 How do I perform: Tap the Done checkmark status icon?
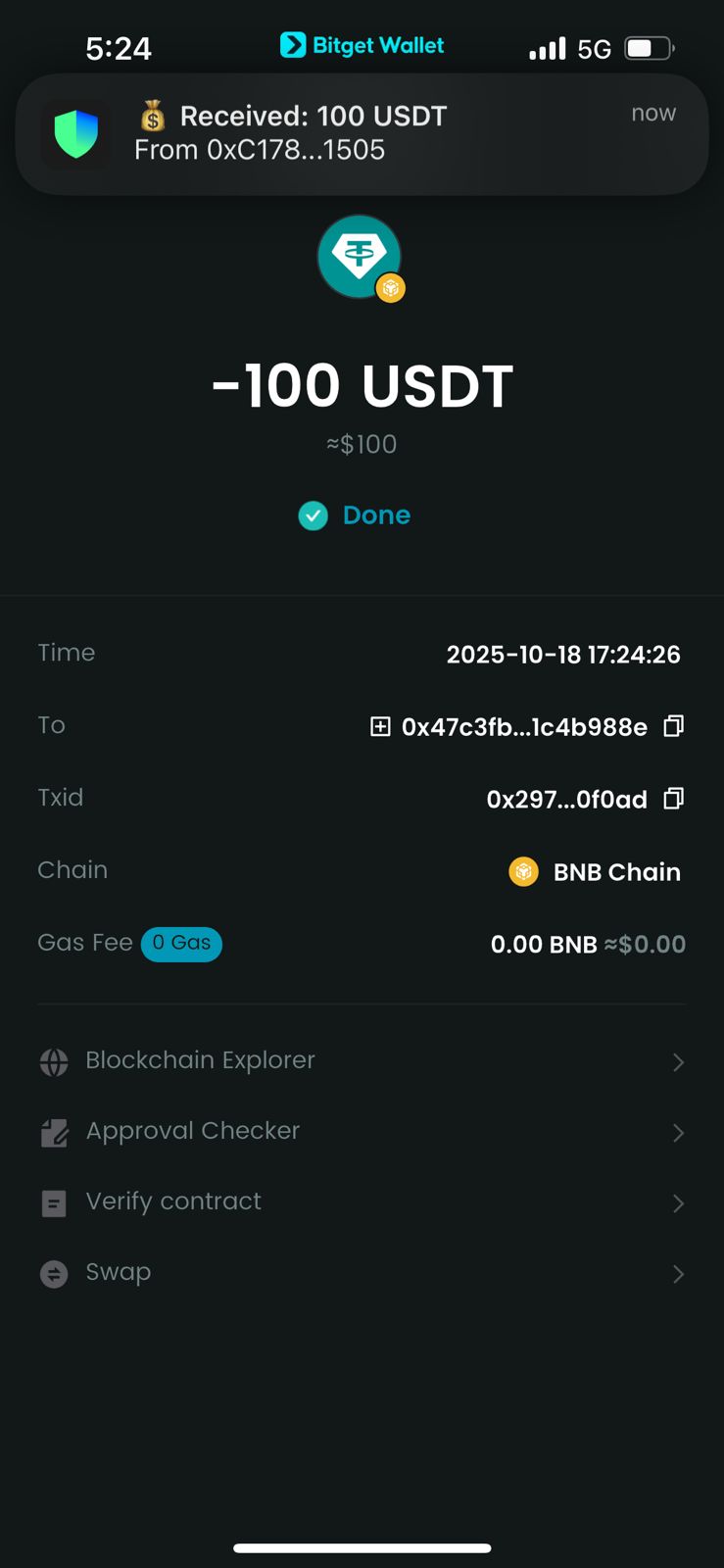tap(313, 515)
